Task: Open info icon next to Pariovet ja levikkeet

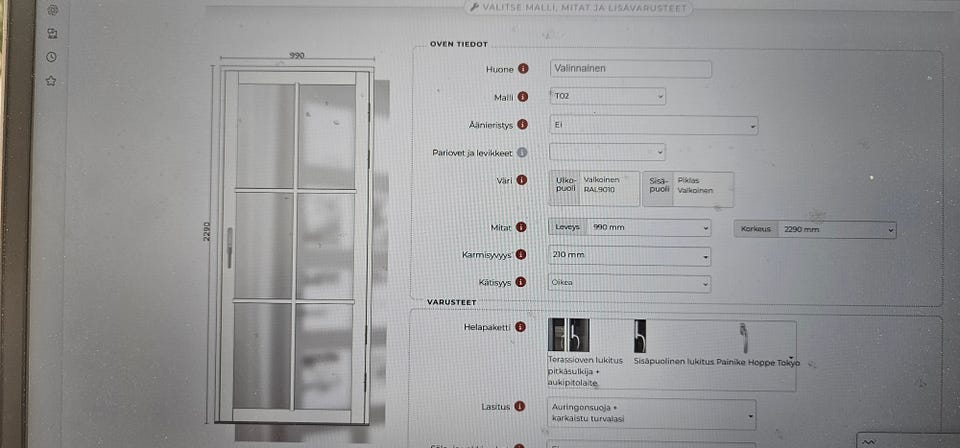Action: tap(522, 152)
